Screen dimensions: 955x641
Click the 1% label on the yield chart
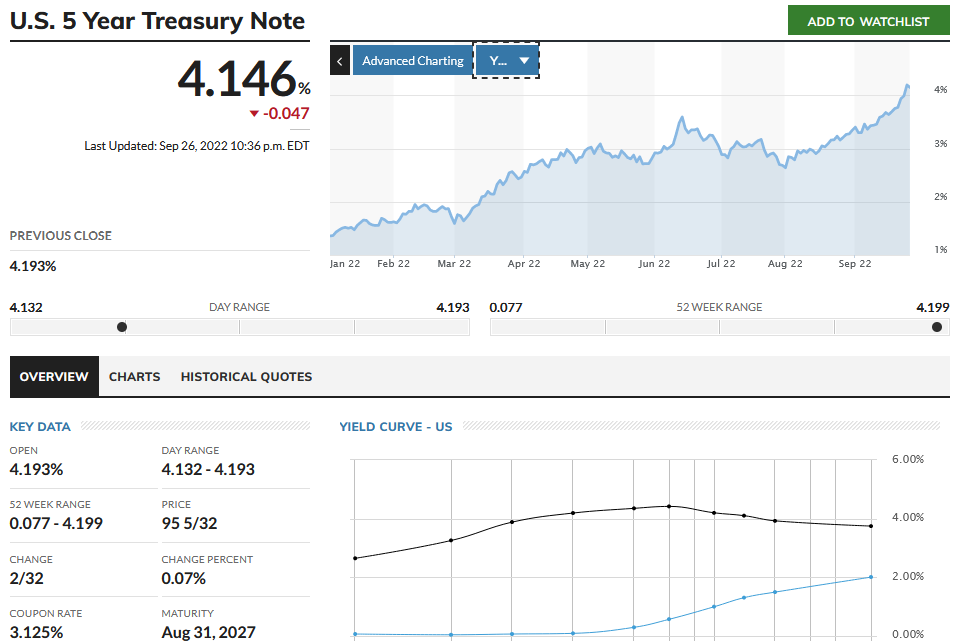pyautogui.click(x=941, y=249)
